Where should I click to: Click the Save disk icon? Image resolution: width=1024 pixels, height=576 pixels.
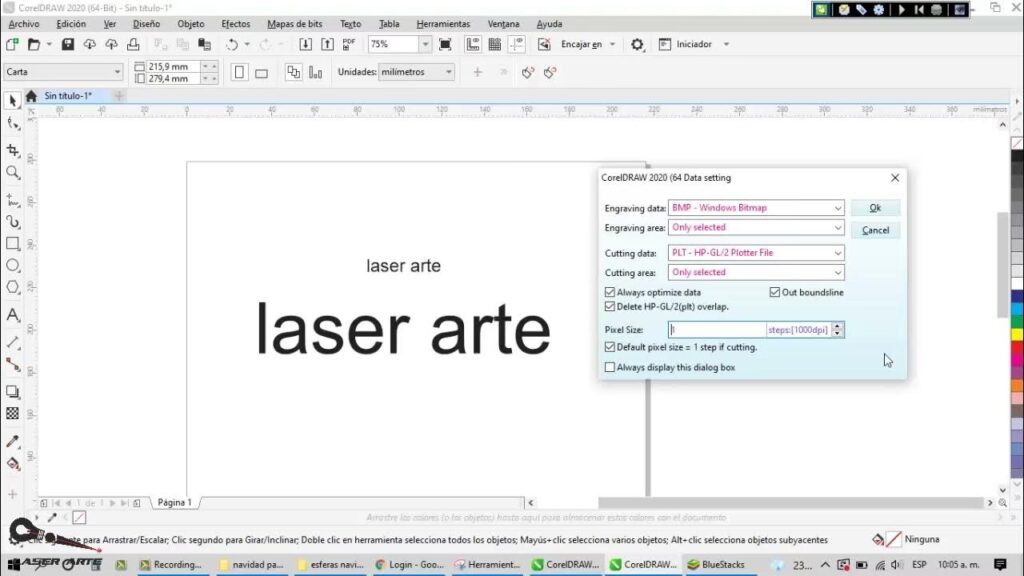[x=68, y=44]
